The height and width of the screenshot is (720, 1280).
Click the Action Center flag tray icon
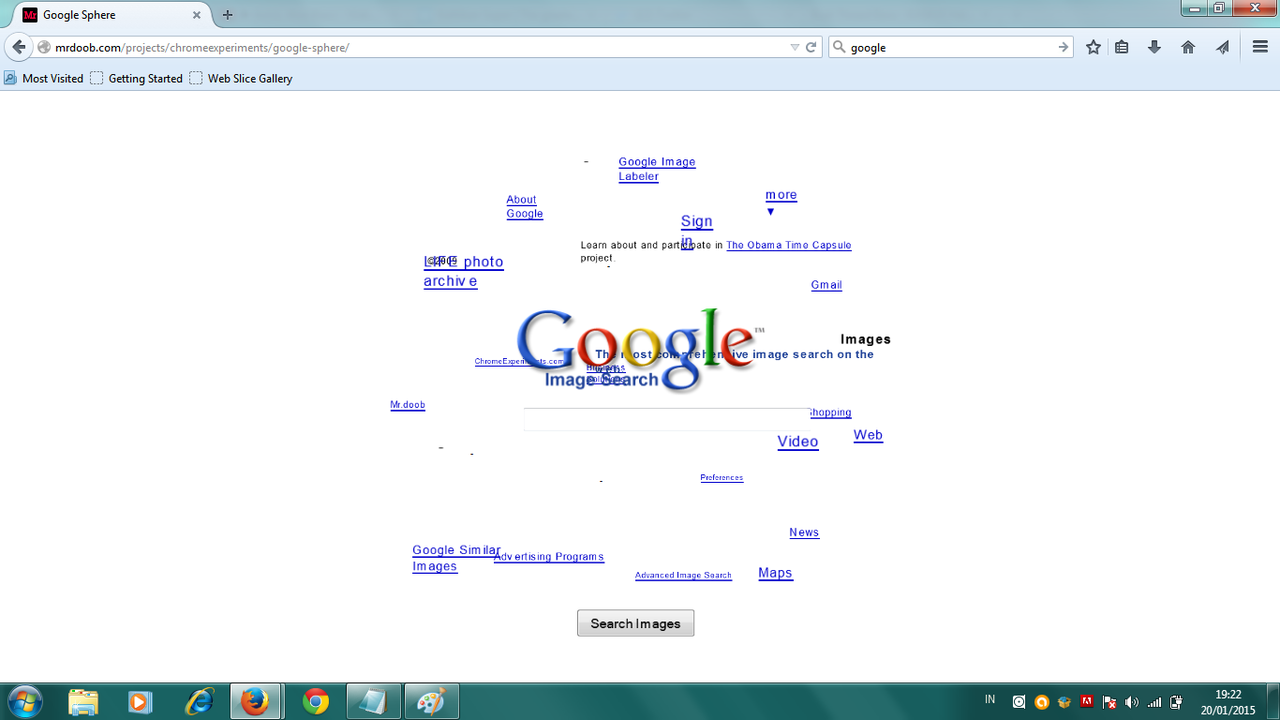pyautogui.click(x=1109, y=702)
